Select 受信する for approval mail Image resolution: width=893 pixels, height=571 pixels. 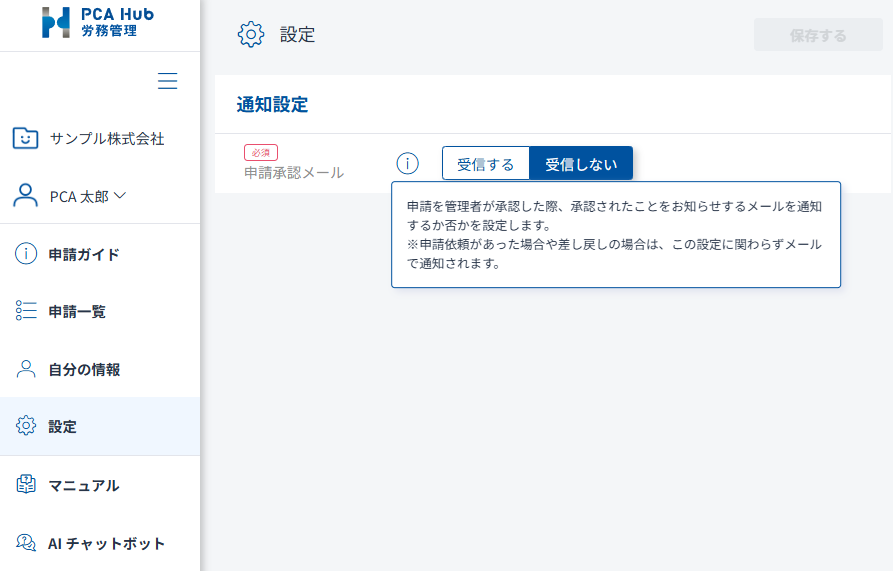click(x=485, y=164)
